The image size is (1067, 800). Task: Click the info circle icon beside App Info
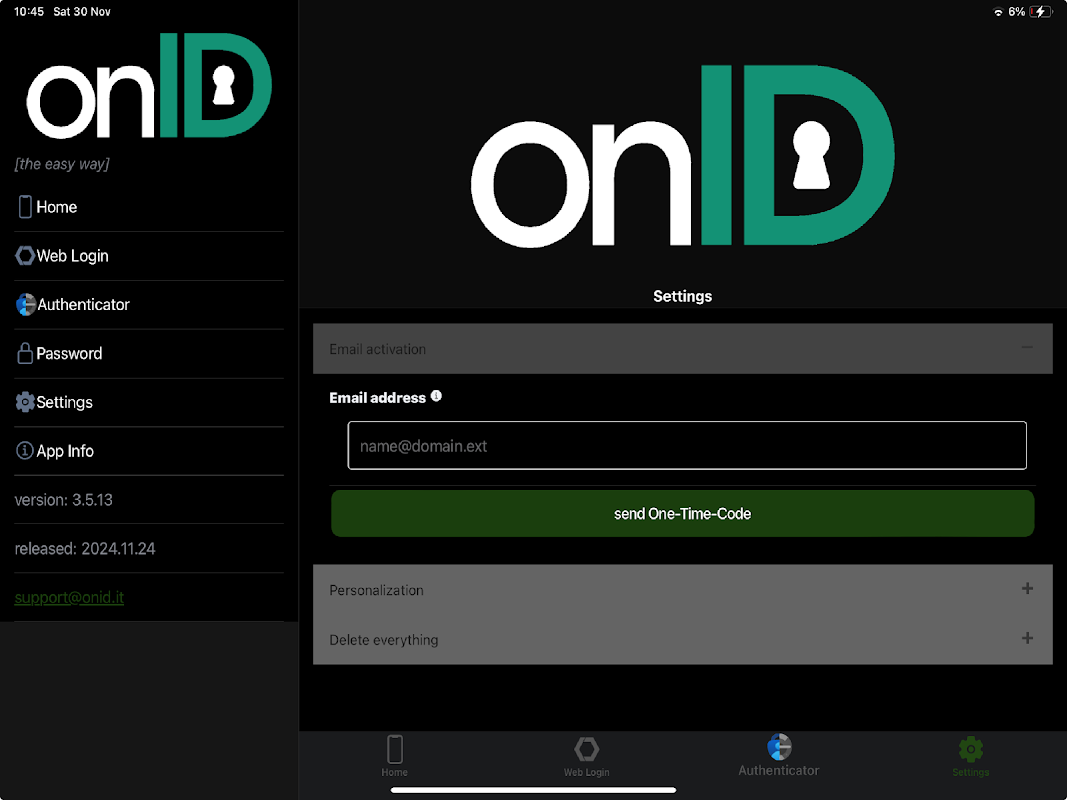coord(24,450)
